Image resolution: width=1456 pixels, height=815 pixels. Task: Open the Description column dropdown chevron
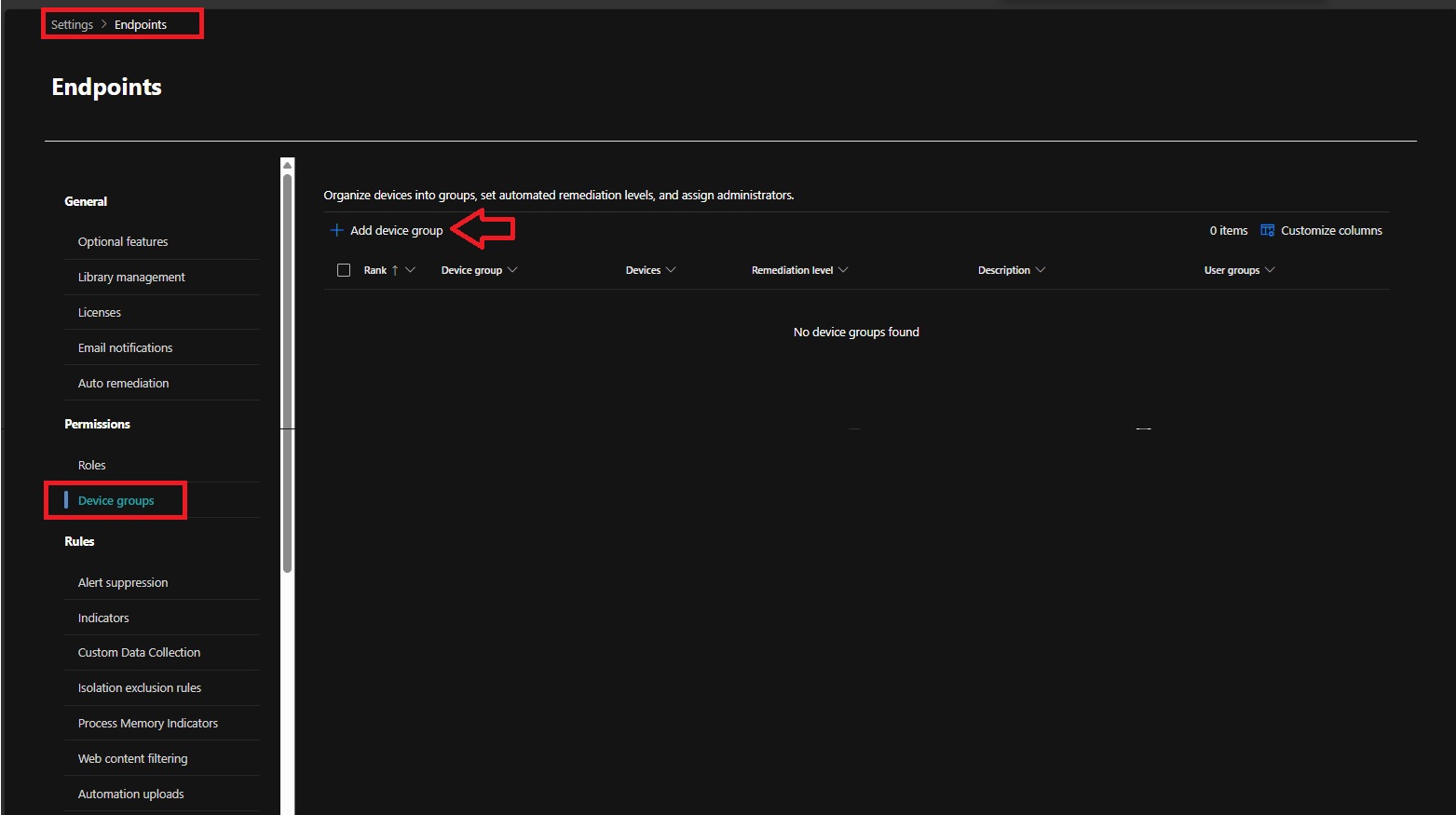(x=1041, y=270)
